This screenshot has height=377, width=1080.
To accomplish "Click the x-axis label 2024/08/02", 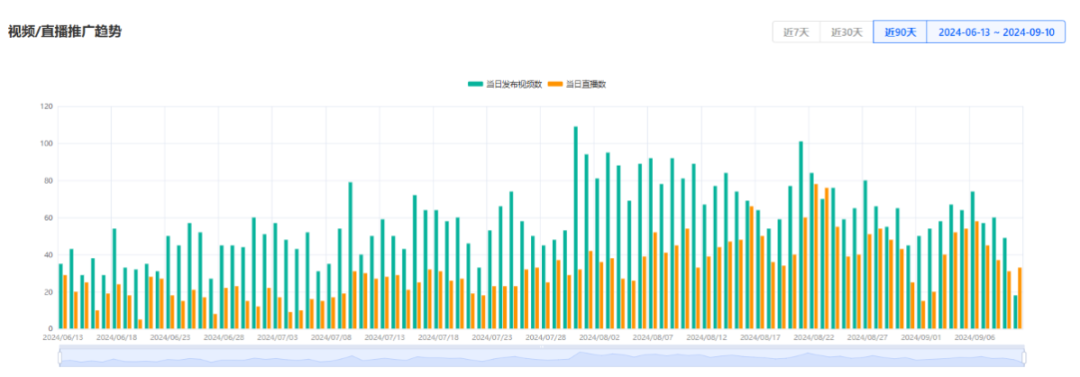I will tap(599, 338).
